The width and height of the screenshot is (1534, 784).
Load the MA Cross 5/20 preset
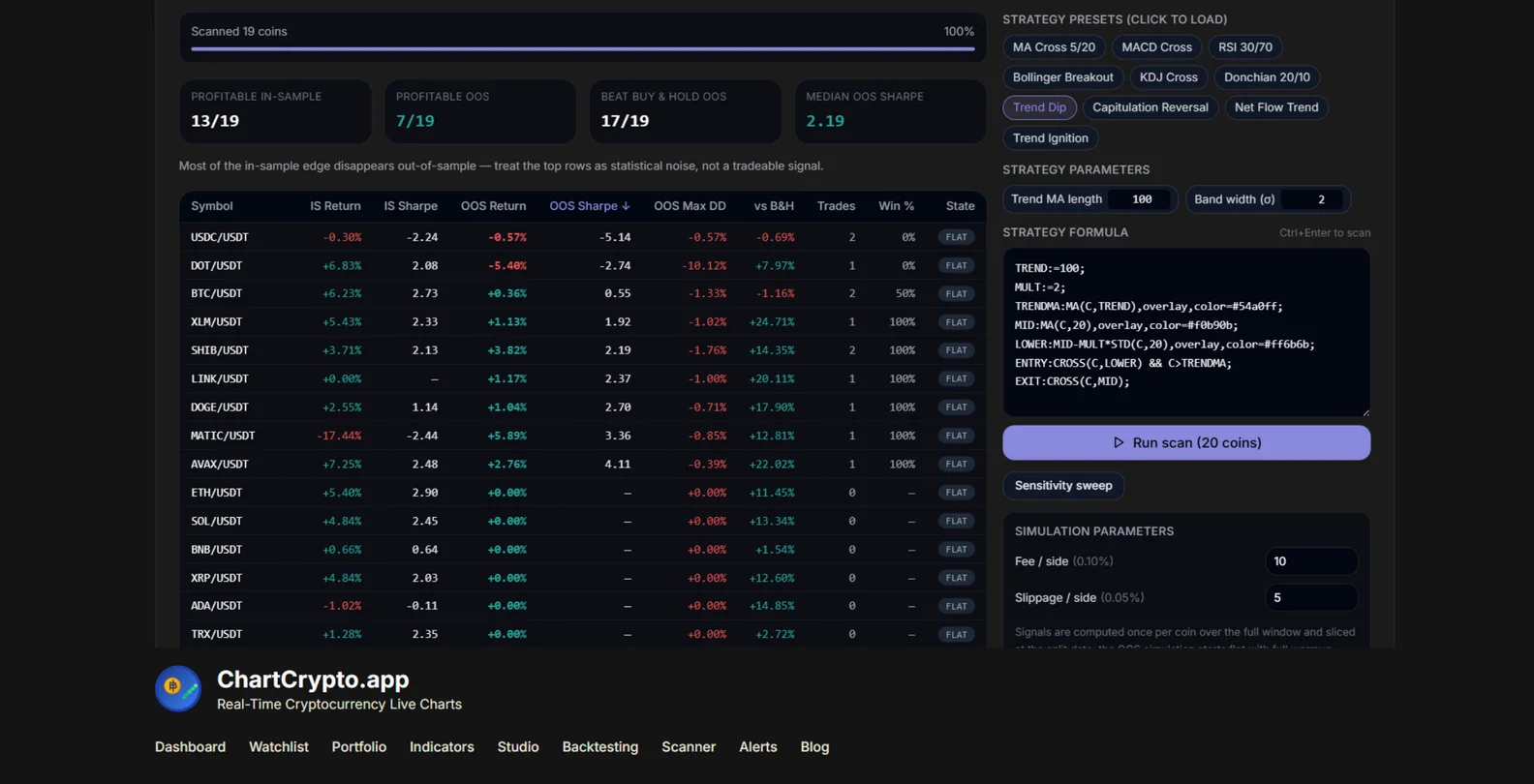tap(1054, 47)
